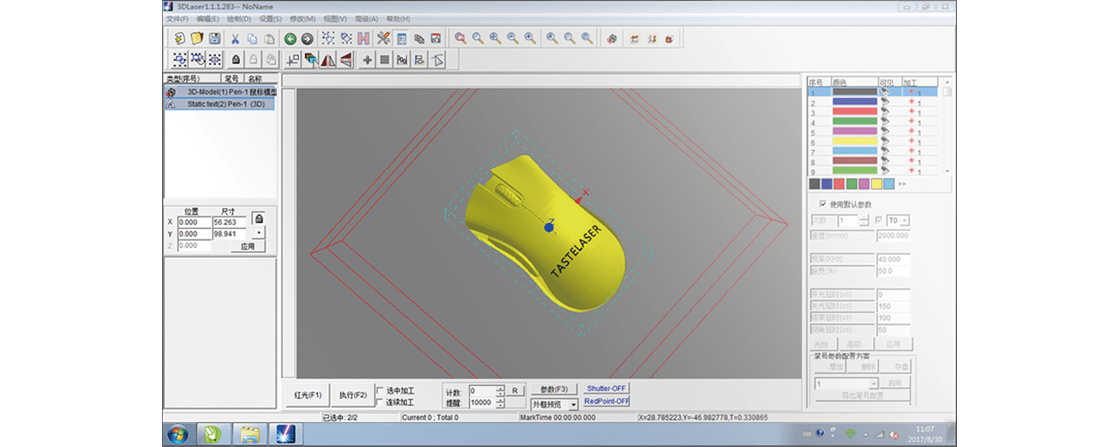
Task: Click the 红光(F1) button
Action: click(309, 395)
